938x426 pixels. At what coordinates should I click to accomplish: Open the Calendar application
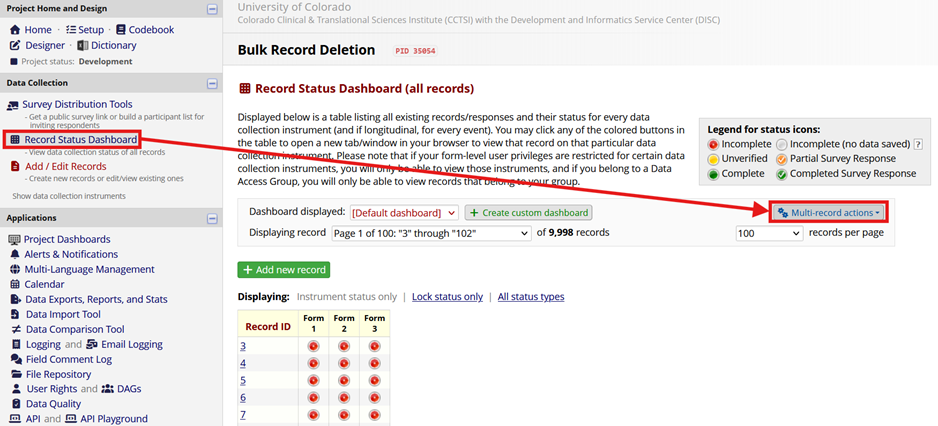point(44,284)
